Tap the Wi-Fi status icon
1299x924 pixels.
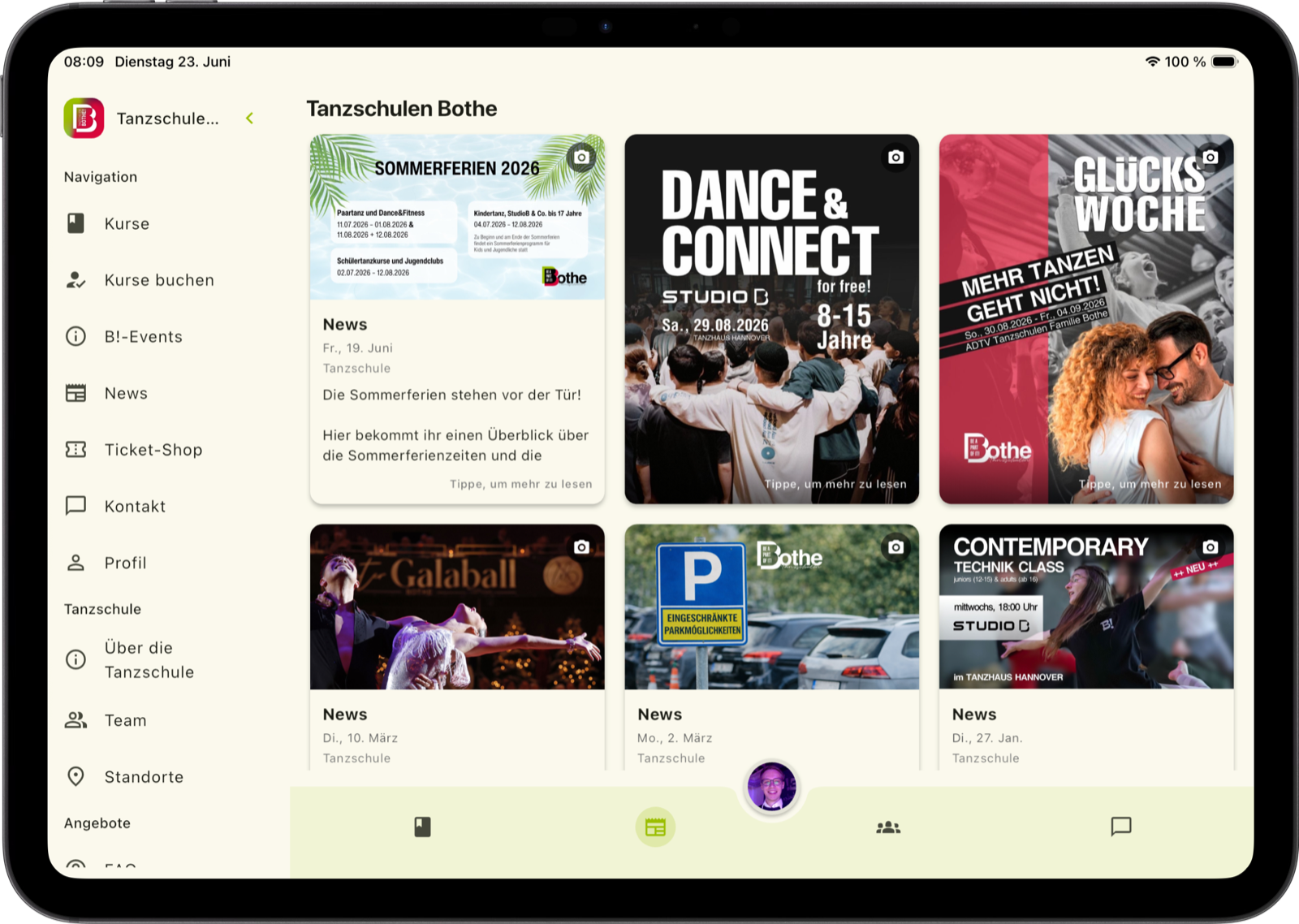click(1152, 62)
